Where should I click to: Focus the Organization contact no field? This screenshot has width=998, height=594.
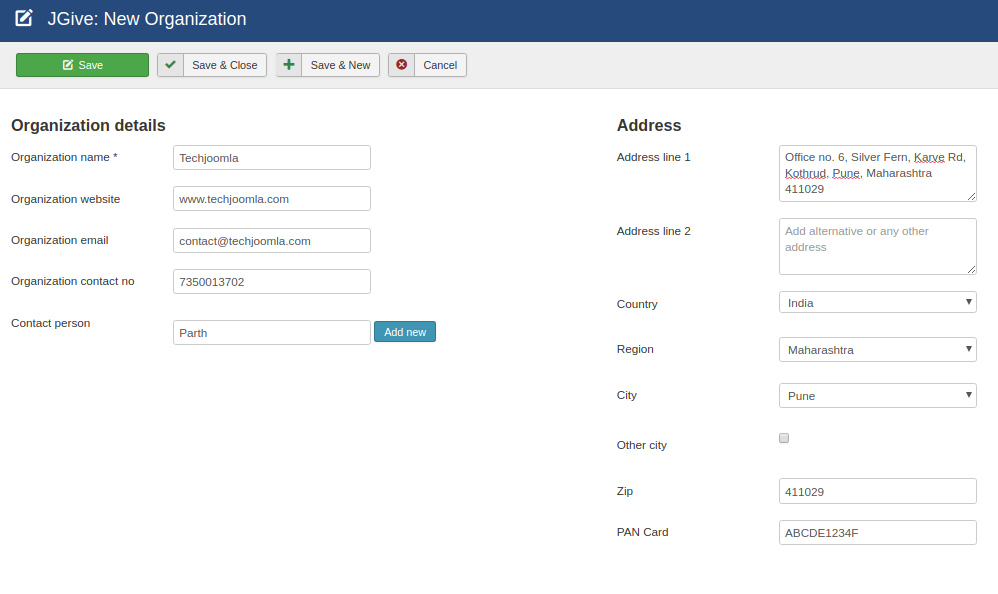[x=272, y=281]
